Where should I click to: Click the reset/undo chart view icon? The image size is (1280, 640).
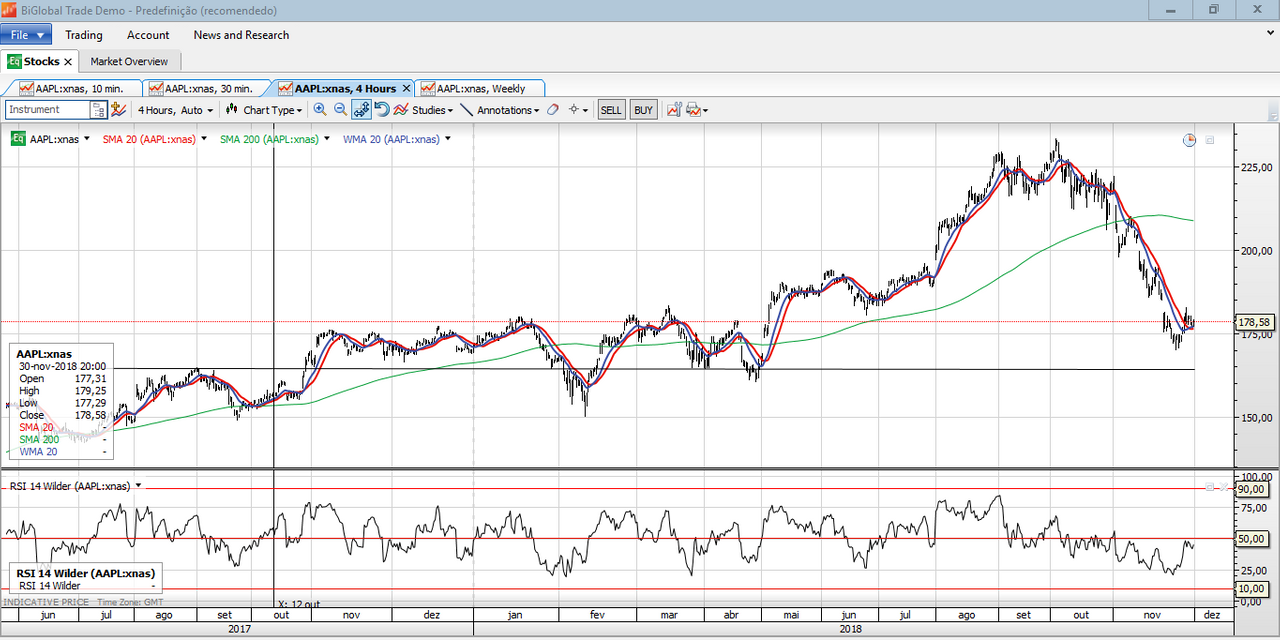382,110
